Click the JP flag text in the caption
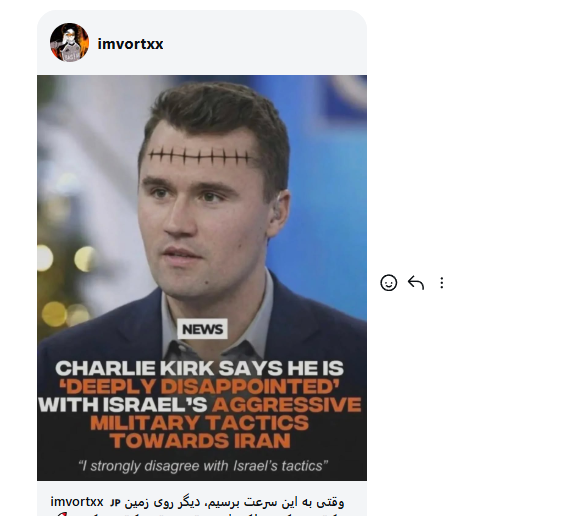Viewport: 570px width, 516px height. click(115, 503)
